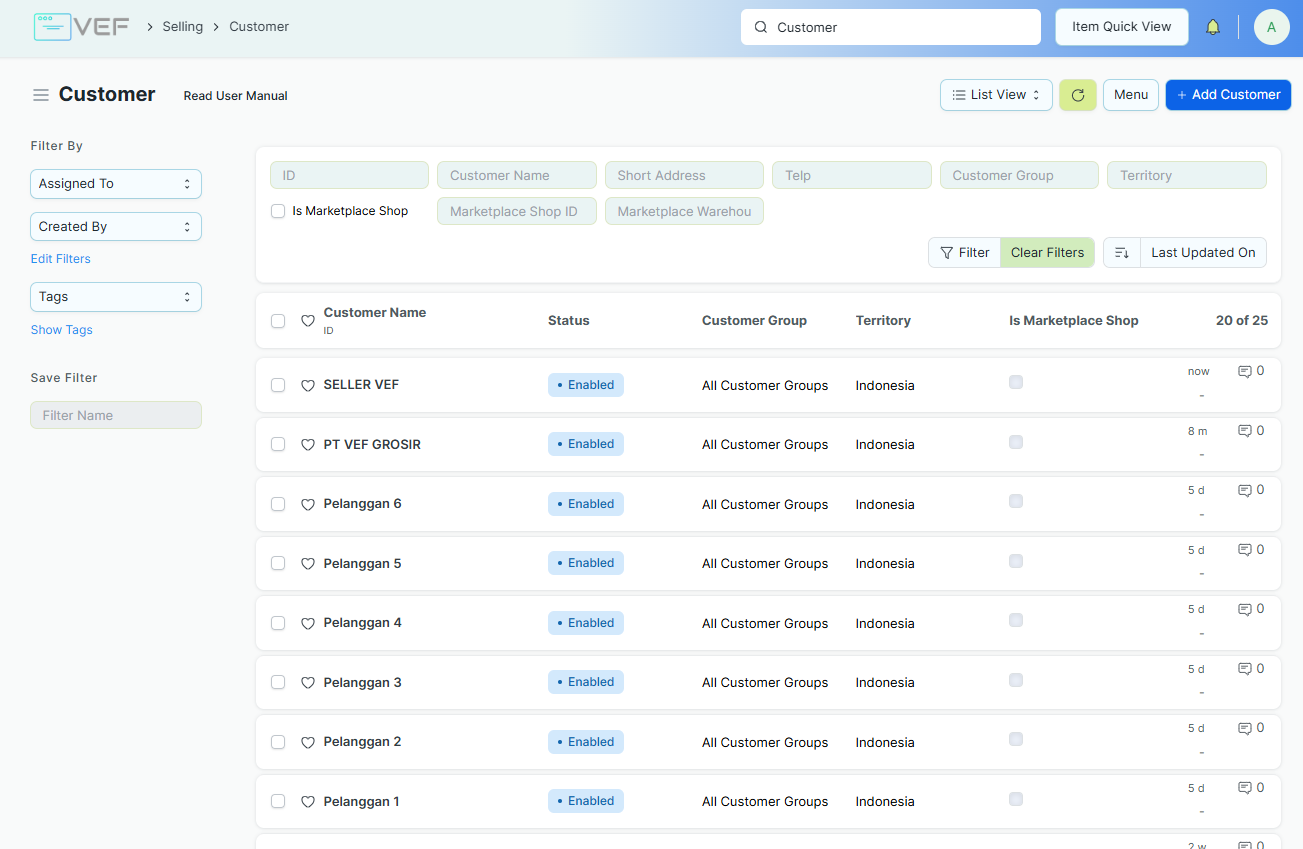The width and height of the screenshot is (1303, 849).
Task: Click the ID filter field
Action: click(x=349, y=175)
